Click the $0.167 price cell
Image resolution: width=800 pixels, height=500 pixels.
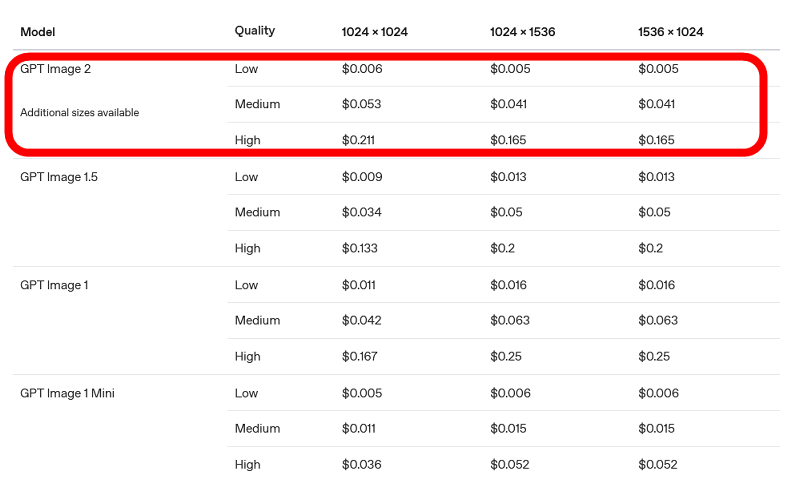pos(360,356)
